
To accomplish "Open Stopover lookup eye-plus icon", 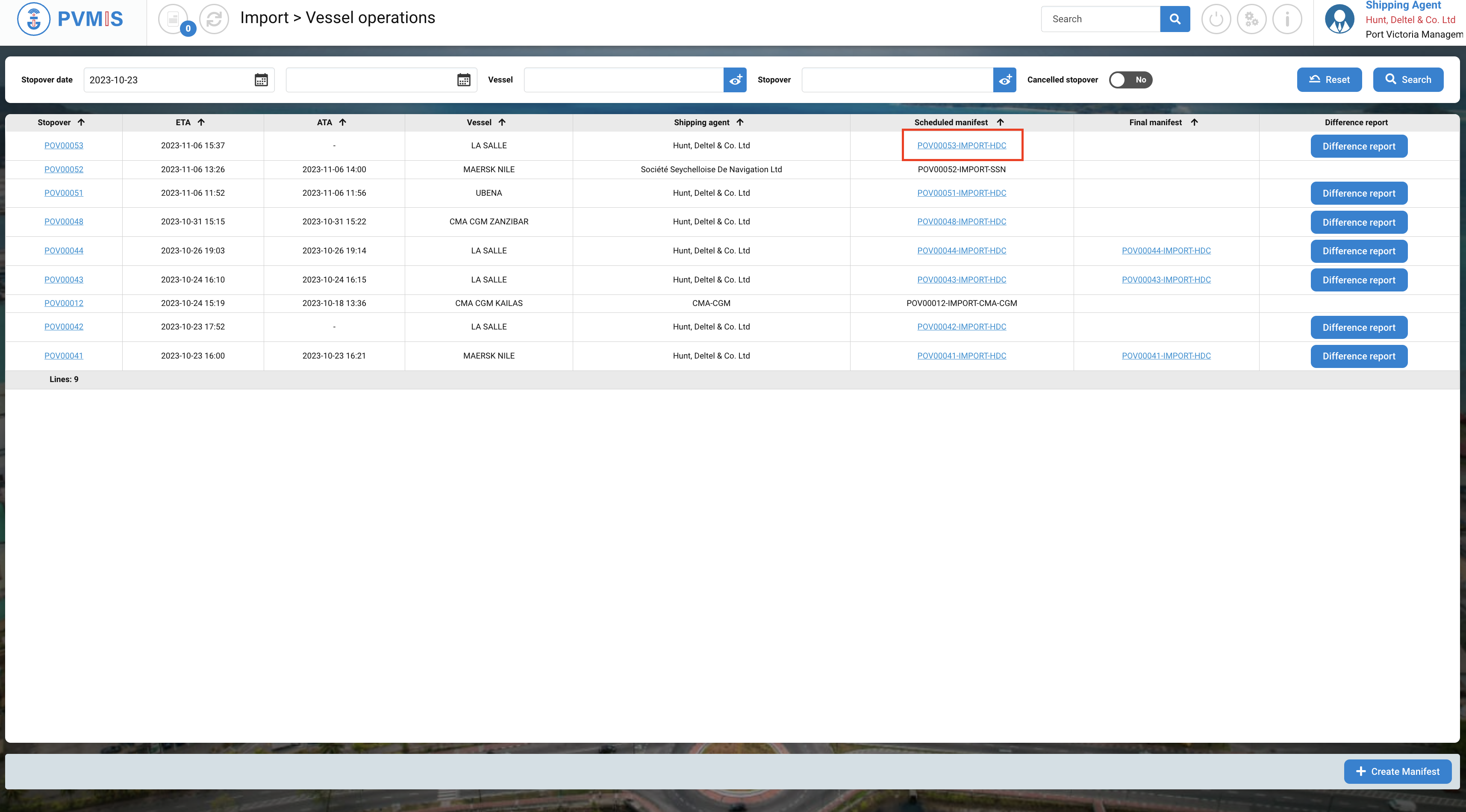I will 1004,79.
